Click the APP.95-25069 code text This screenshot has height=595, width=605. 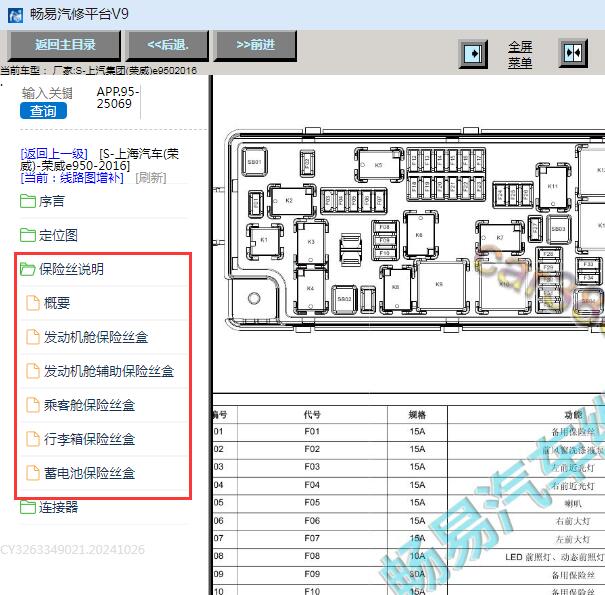(x=117, y=98)
